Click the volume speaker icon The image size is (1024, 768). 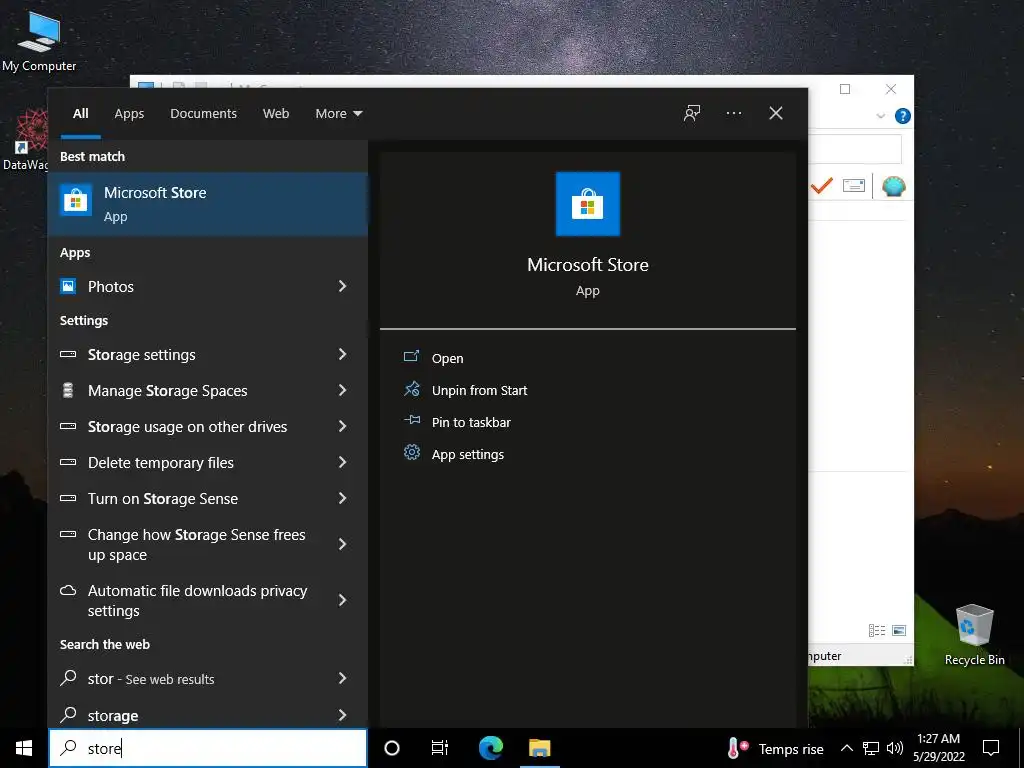(895, 748)
